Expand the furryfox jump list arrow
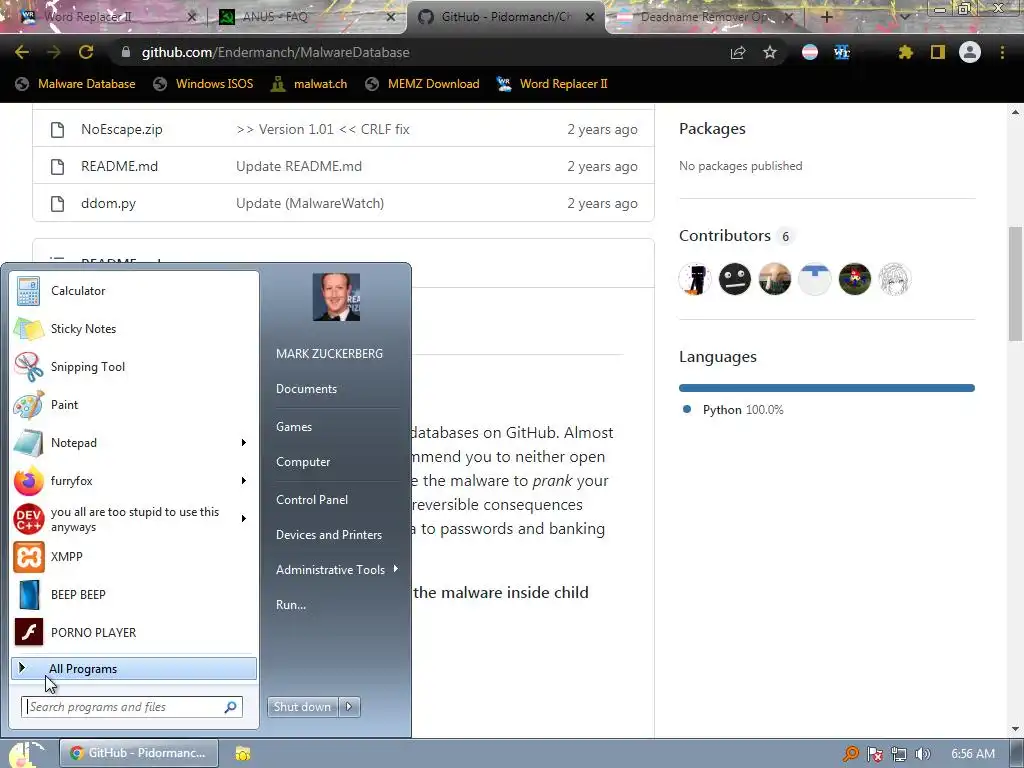 pyautogui.click(x=244, y=481)
